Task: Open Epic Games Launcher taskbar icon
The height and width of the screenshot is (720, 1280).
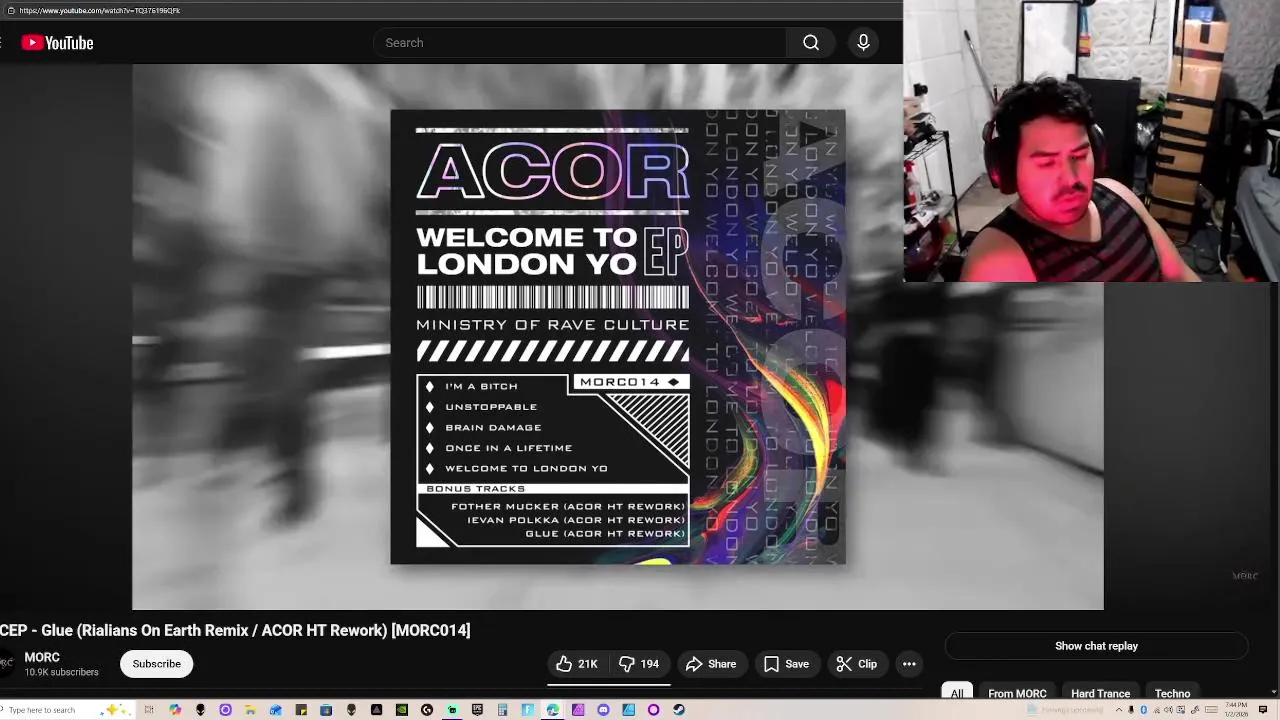Action: [477, 710]
